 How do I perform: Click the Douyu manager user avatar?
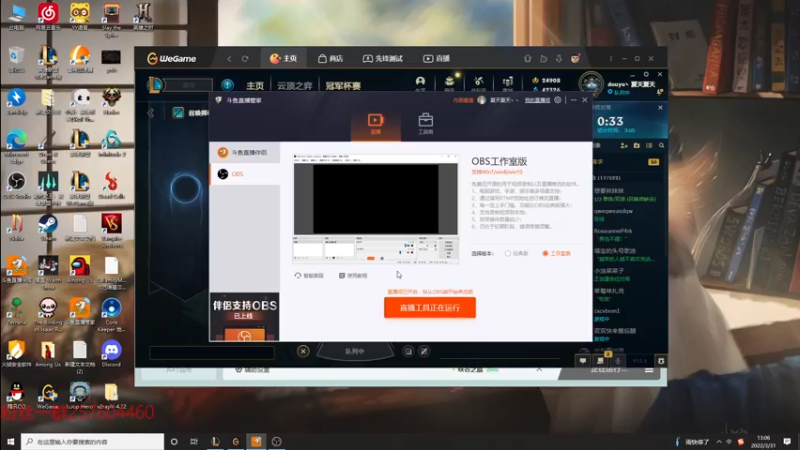[x=481, y=100]
